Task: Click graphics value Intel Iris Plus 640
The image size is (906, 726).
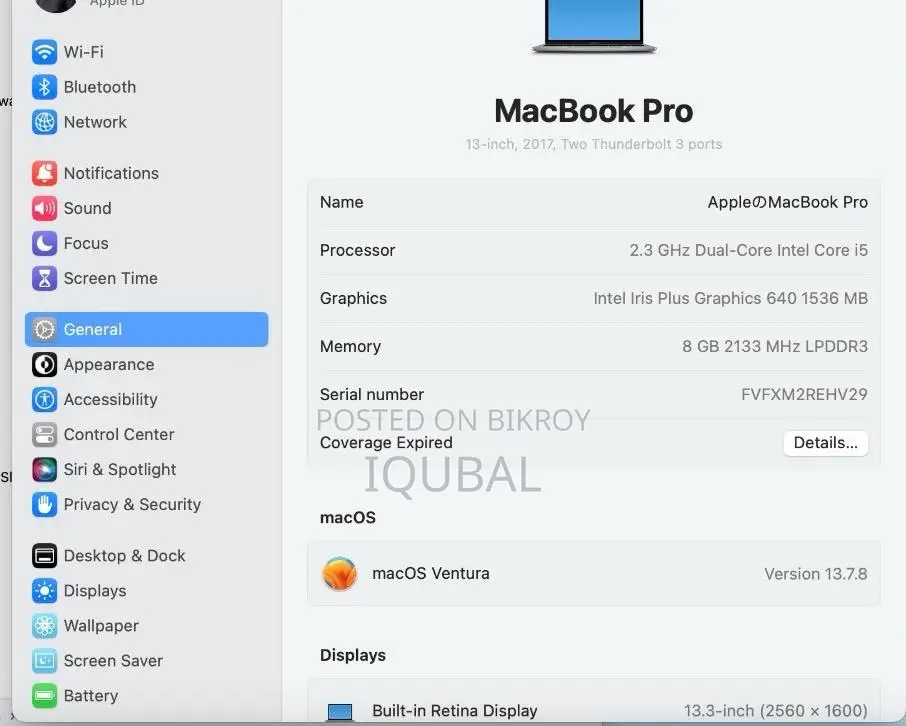Action: pos(730,298)
